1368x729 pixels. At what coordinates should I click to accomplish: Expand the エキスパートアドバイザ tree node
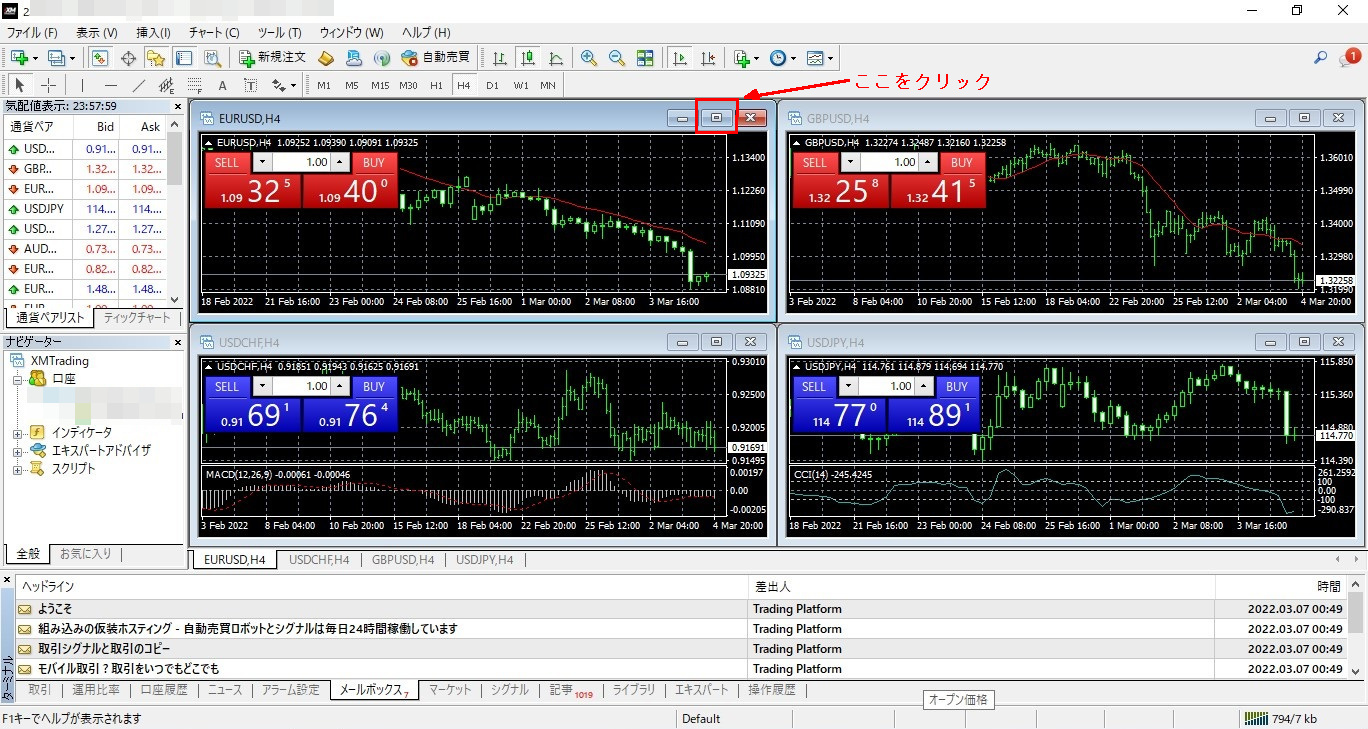17,451
